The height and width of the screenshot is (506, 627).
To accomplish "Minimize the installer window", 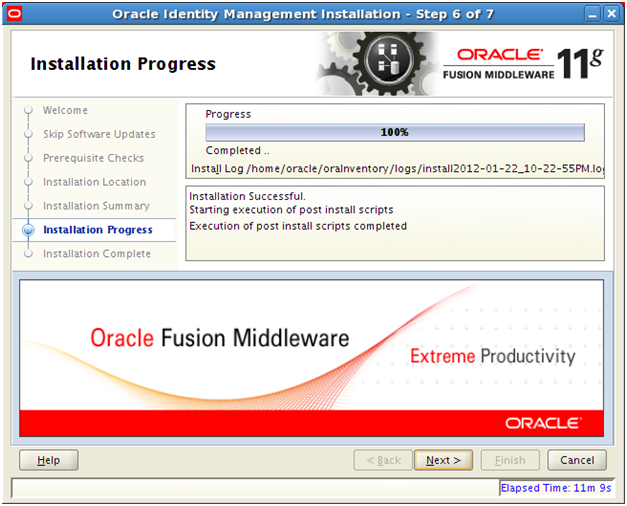I will click(x=593, y=14).
